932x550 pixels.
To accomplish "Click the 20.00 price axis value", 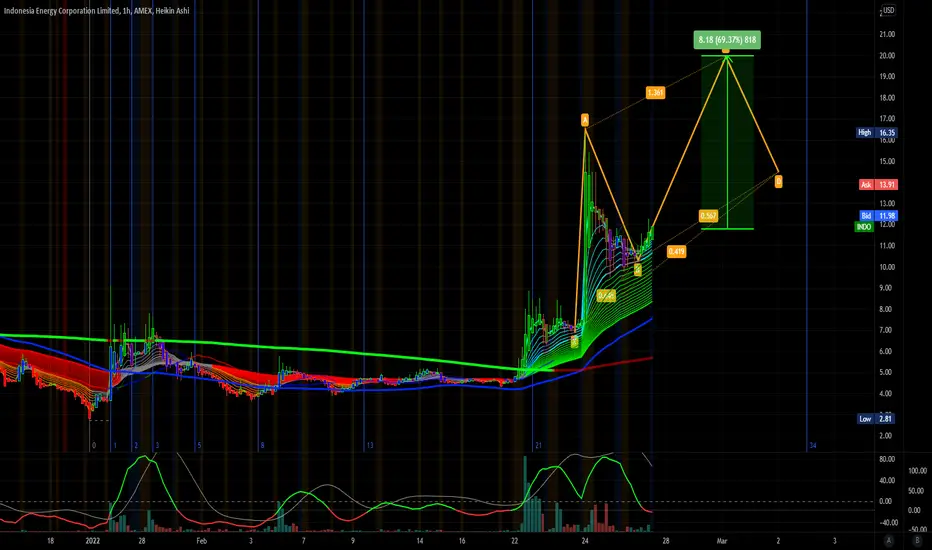I will tap(887, 55).
